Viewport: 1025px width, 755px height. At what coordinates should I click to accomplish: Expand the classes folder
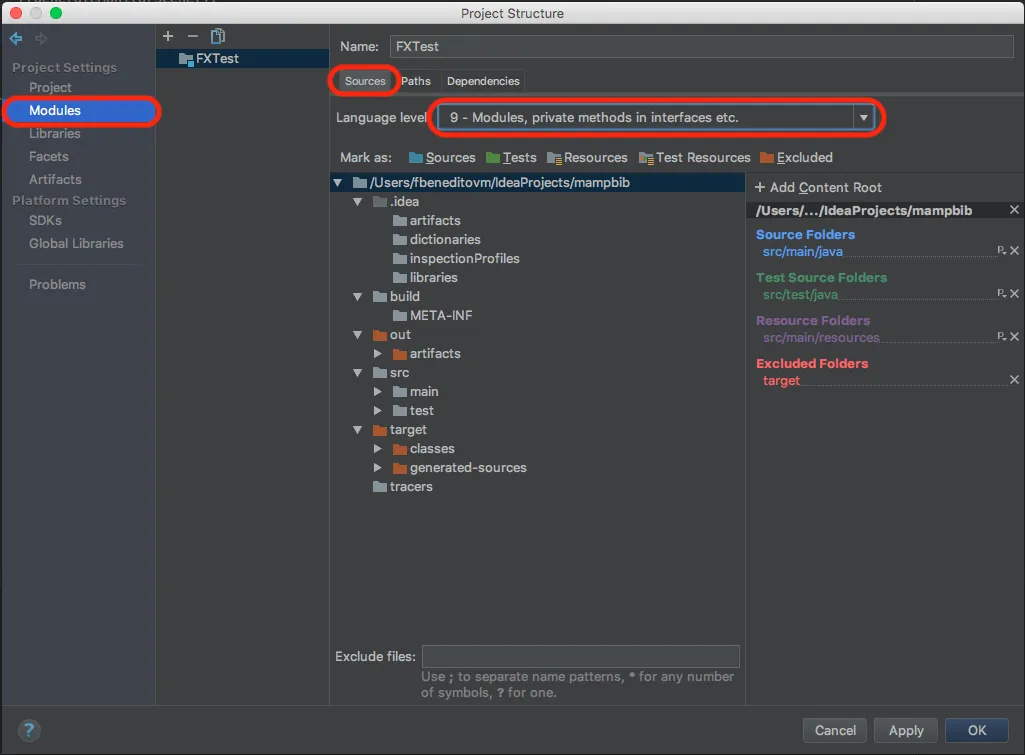tap(378, 448)
